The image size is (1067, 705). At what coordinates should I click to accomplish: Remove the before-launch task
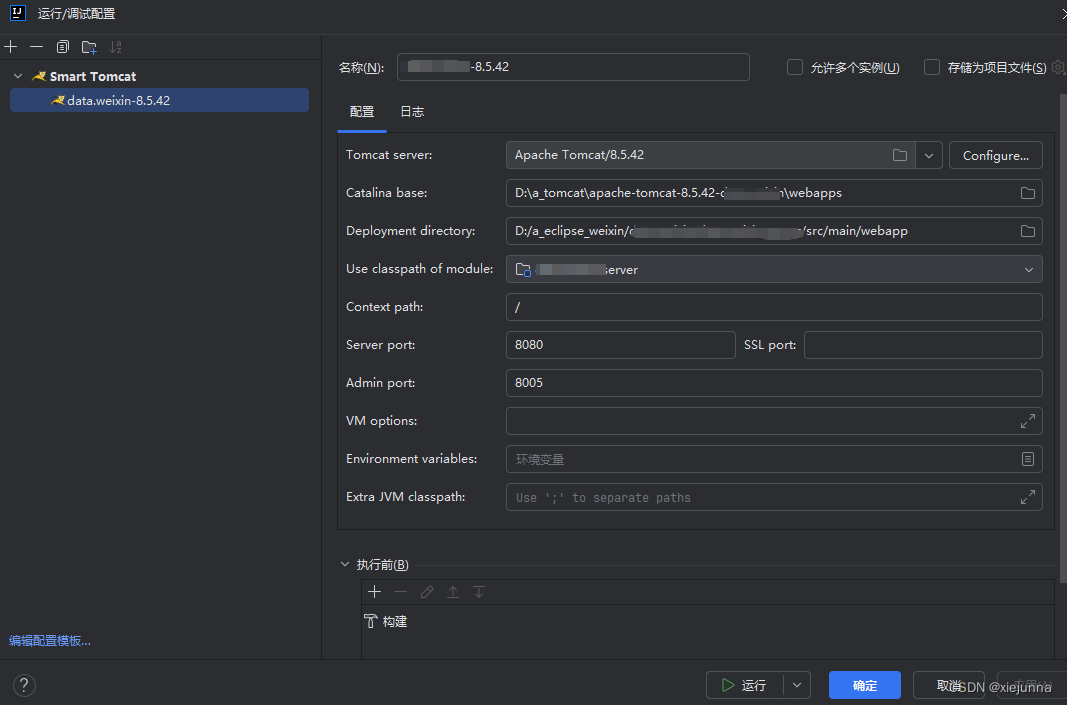(x=400, y=591)
